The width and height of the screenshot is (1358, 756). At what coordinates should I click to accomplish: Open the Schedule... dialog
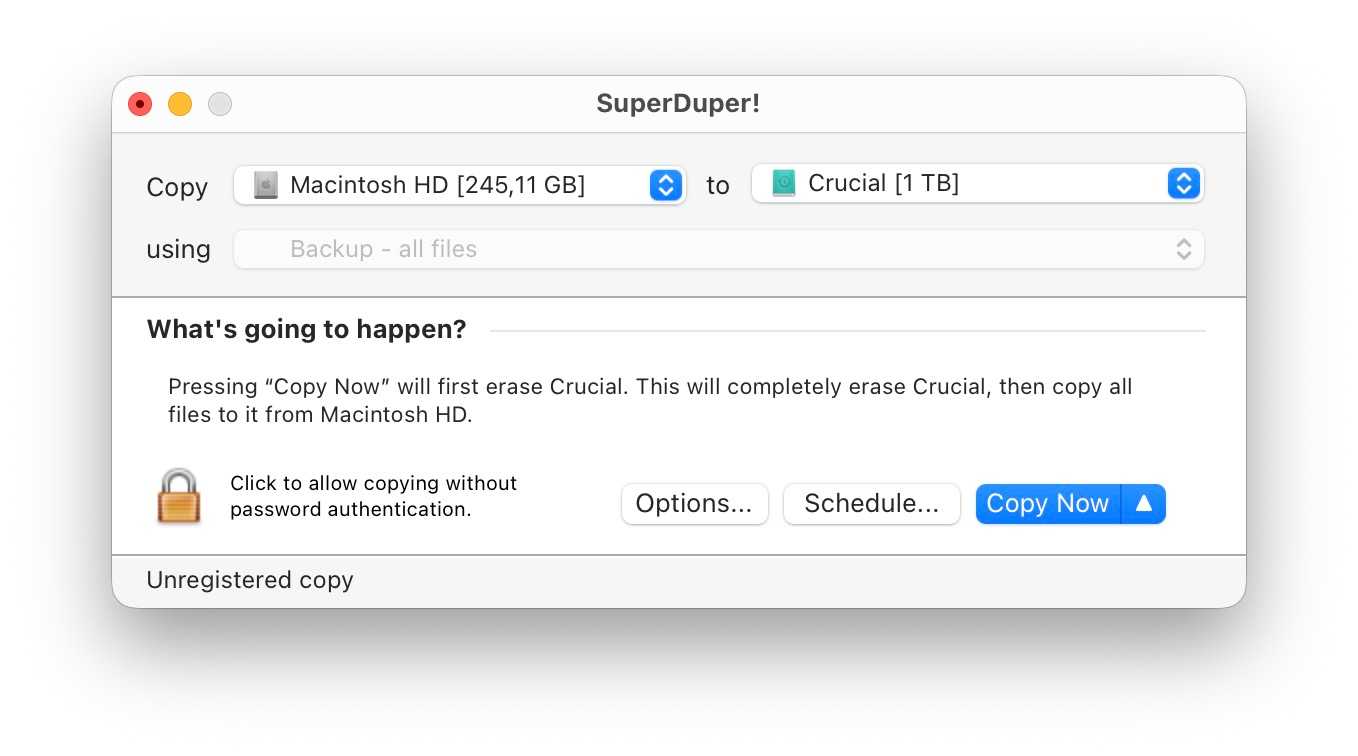click(872, 504)
